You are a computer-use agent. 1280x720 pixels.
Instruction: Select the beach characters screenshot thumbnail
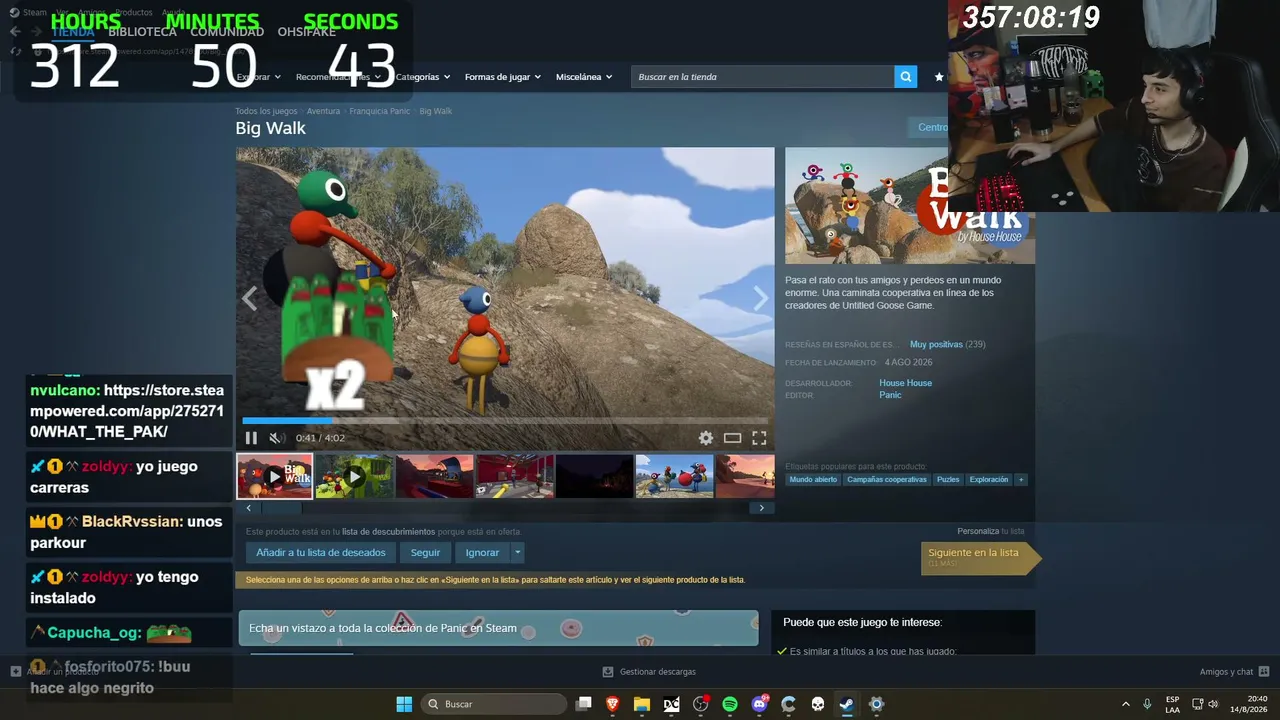(674, 476)
